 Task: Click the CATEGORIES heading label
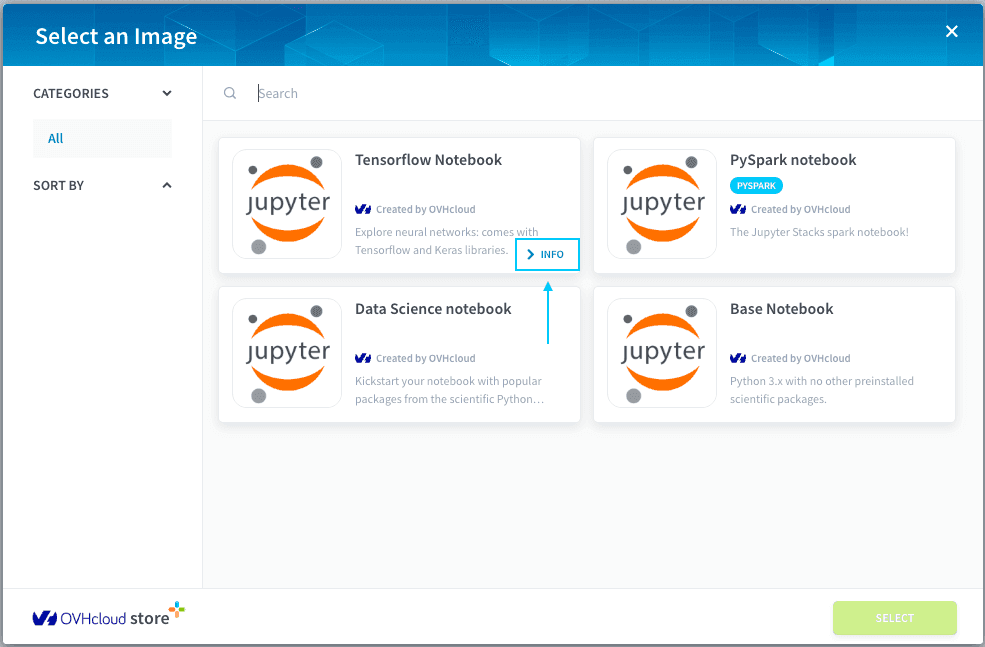click(x=71, y=94)
